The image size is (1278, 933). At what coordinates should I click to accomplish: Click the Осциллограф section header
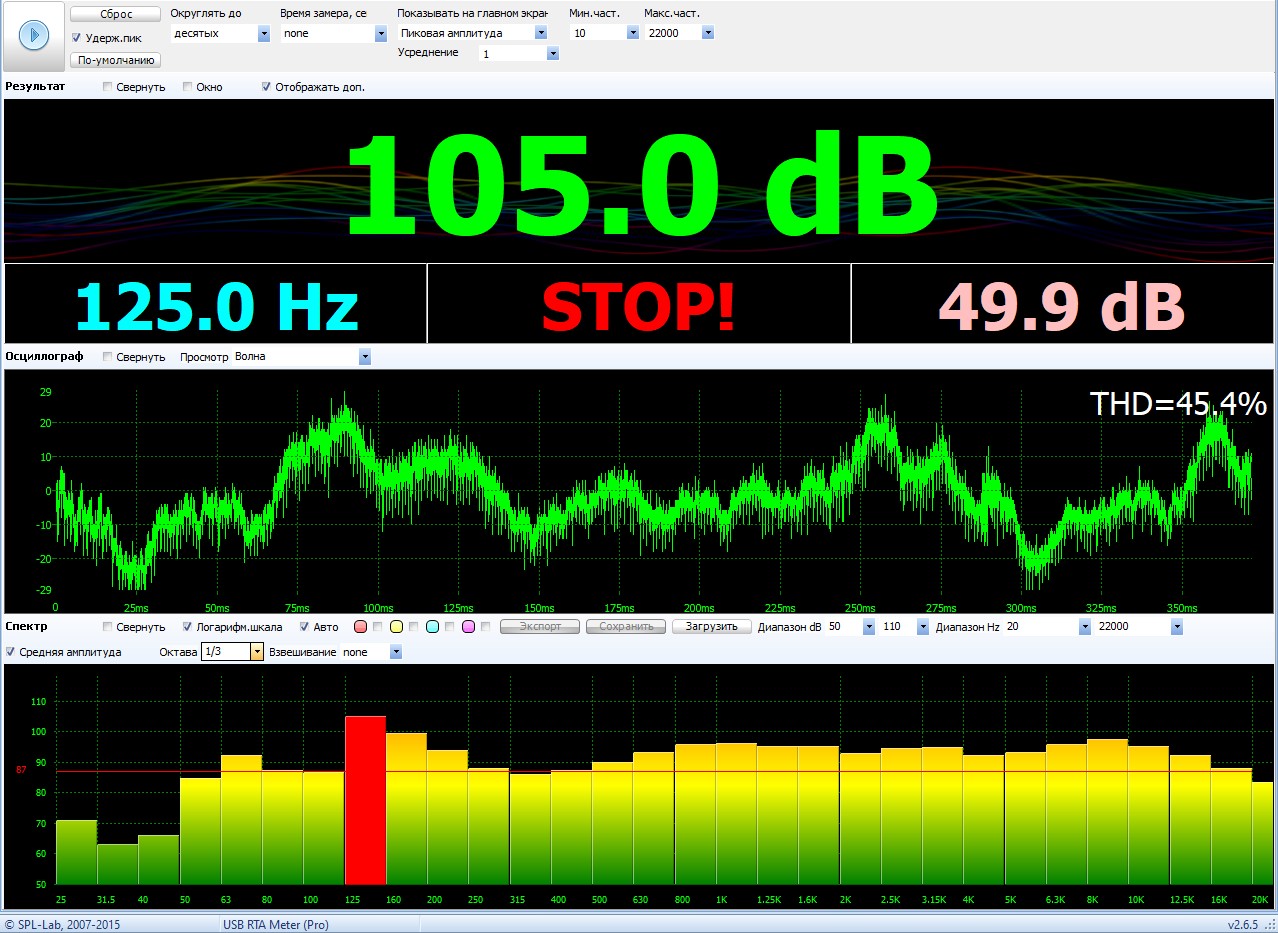pos(44,356)
